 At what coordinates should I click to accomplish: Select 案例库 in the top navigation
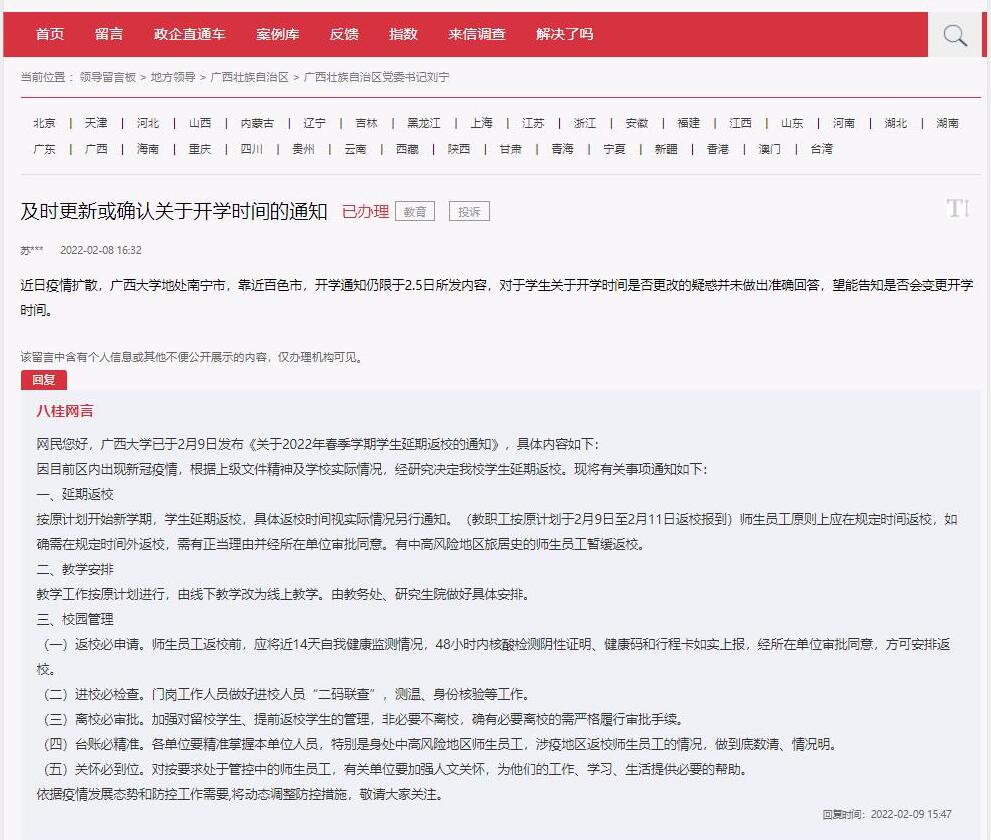(x=277, y=34)
